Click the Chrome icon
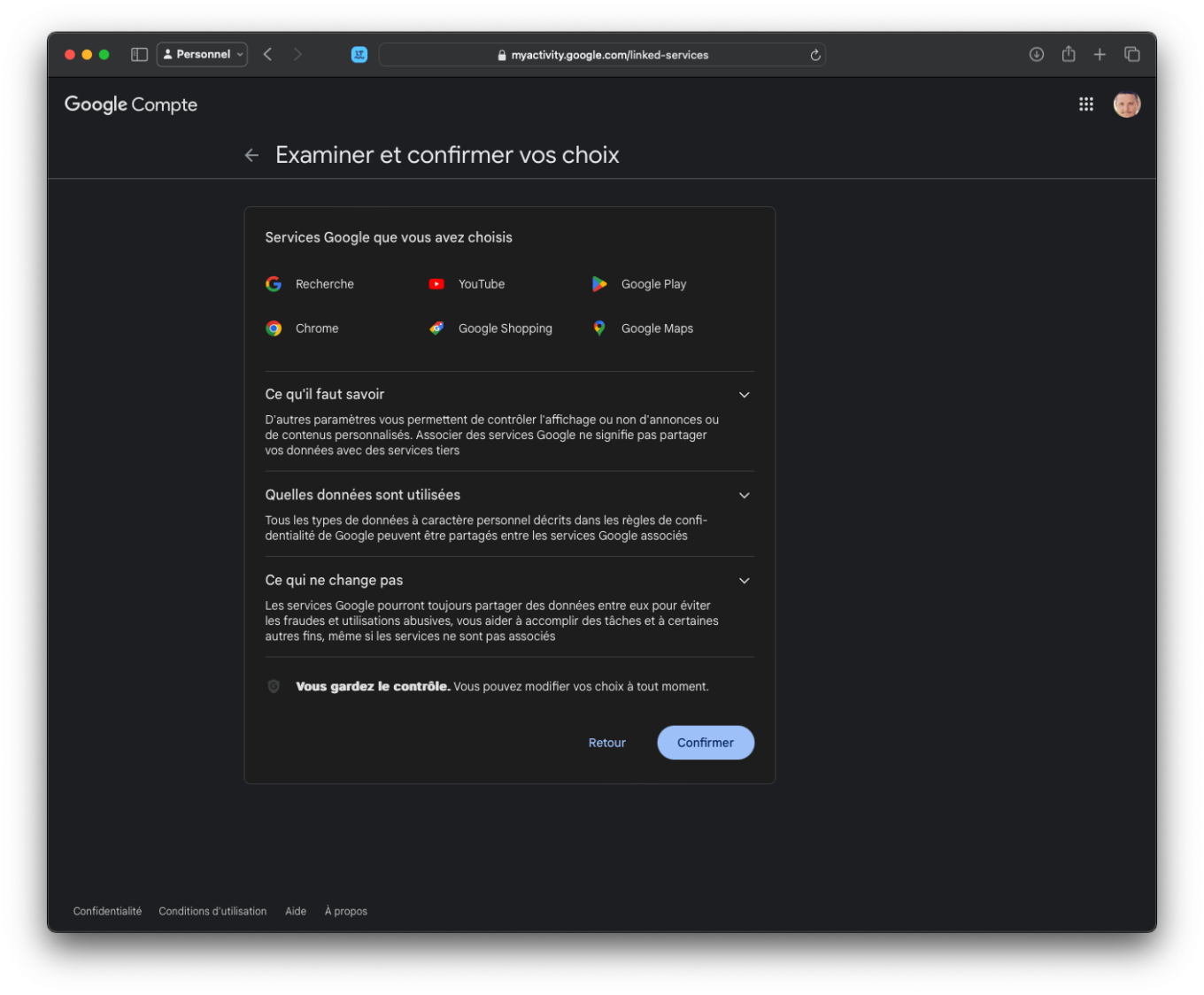Screen dimensions: 1204x995 tap(274, 328)
